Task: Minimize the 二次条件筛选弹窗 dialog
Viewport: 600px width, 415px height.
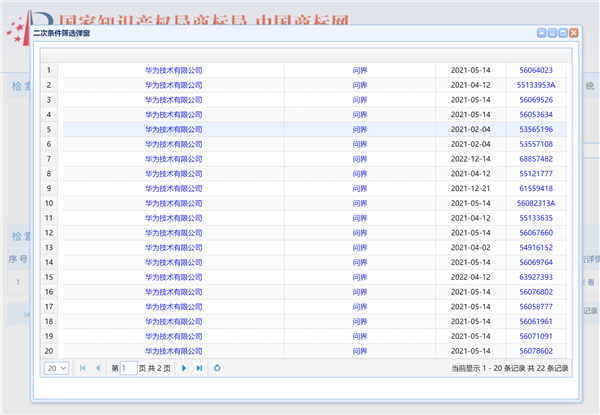Action: (x=551, y=32)
